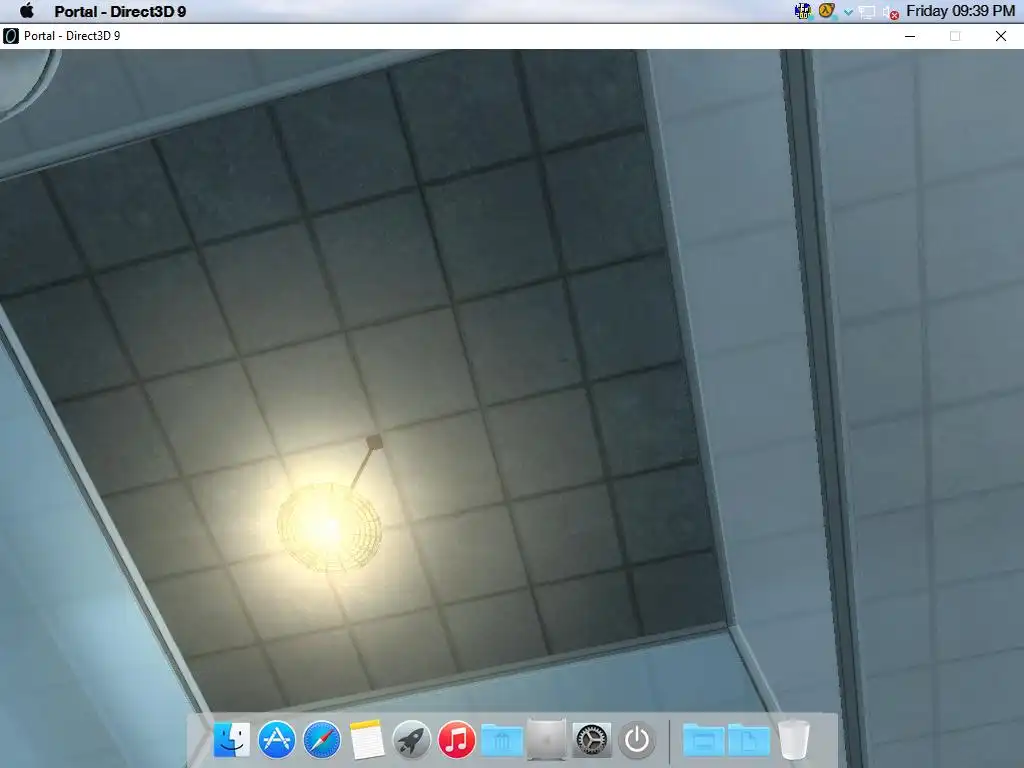Screen dimensions: 1024x768
Task: Open the network monitor tray icon
Action: [867, 12]
